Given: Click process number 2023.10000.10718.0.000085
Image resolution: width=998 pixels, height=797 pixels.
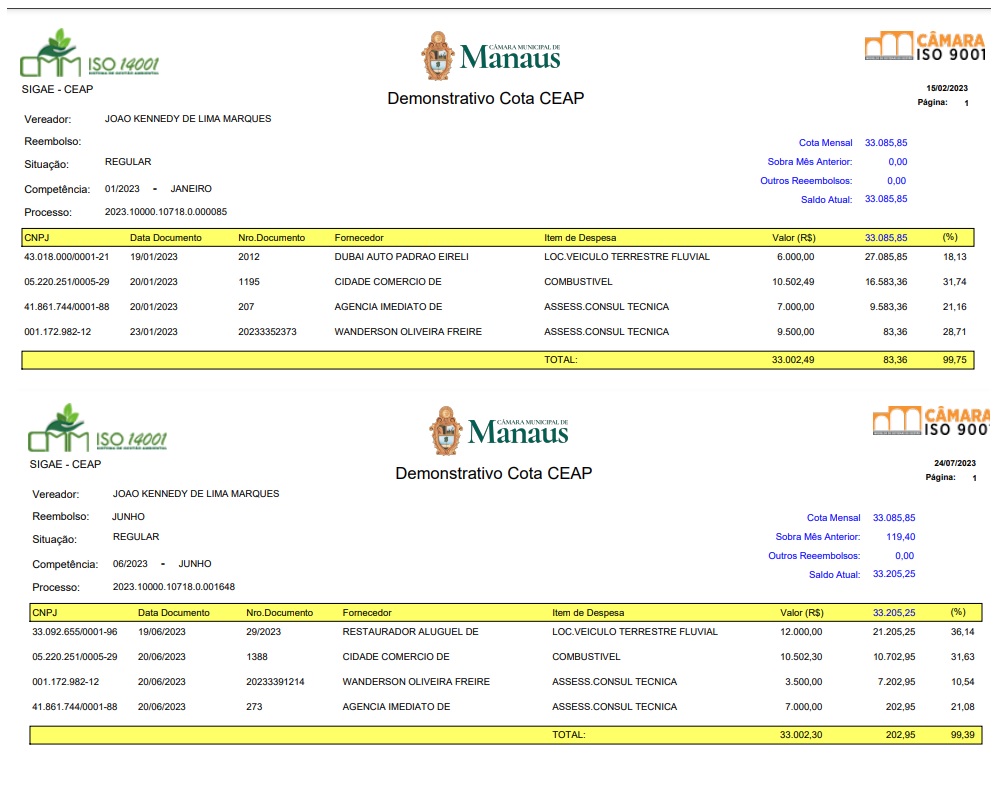Looking at the screenshot, I should 165,212.
